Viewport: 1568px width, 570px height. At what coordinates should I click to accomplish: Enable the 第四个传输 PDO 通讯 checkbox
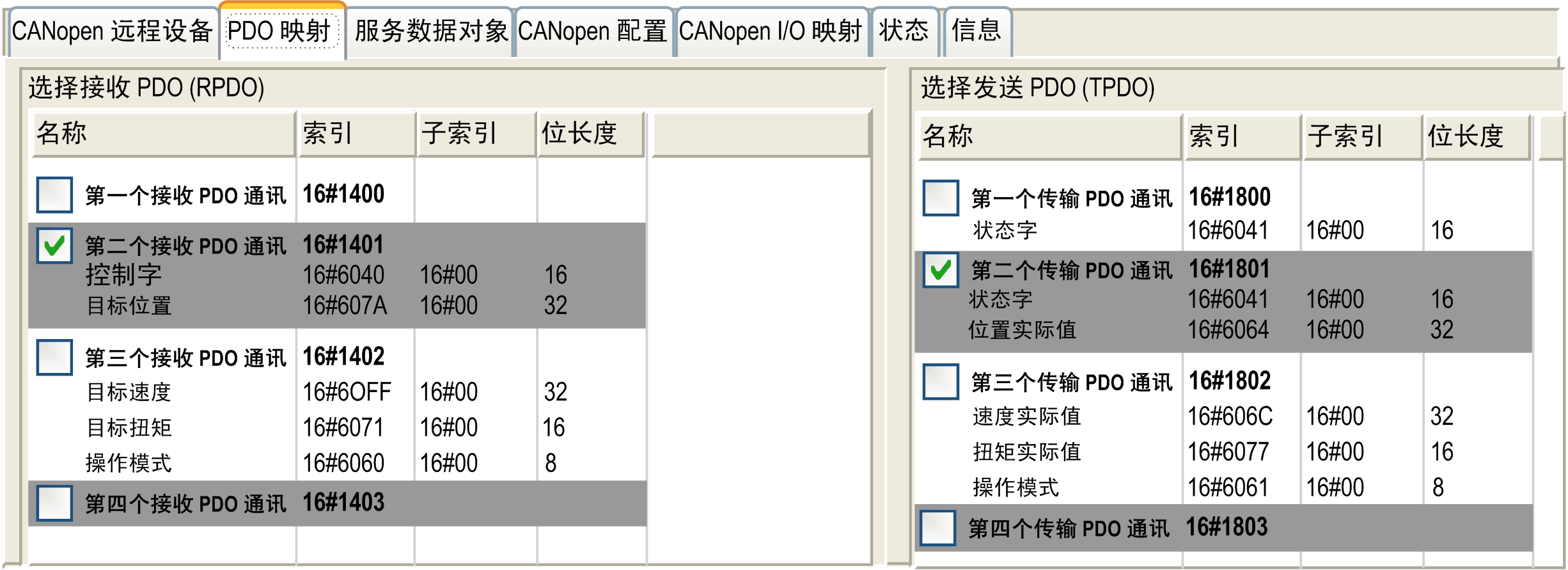[x=938, y=528]
